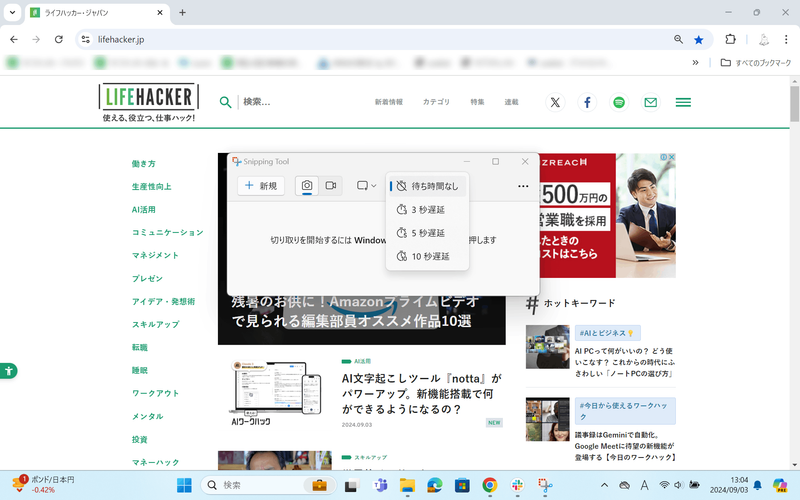Select screenshot camera mode in Snipping Tool
The image size is (800, 500).
(307, 186)
